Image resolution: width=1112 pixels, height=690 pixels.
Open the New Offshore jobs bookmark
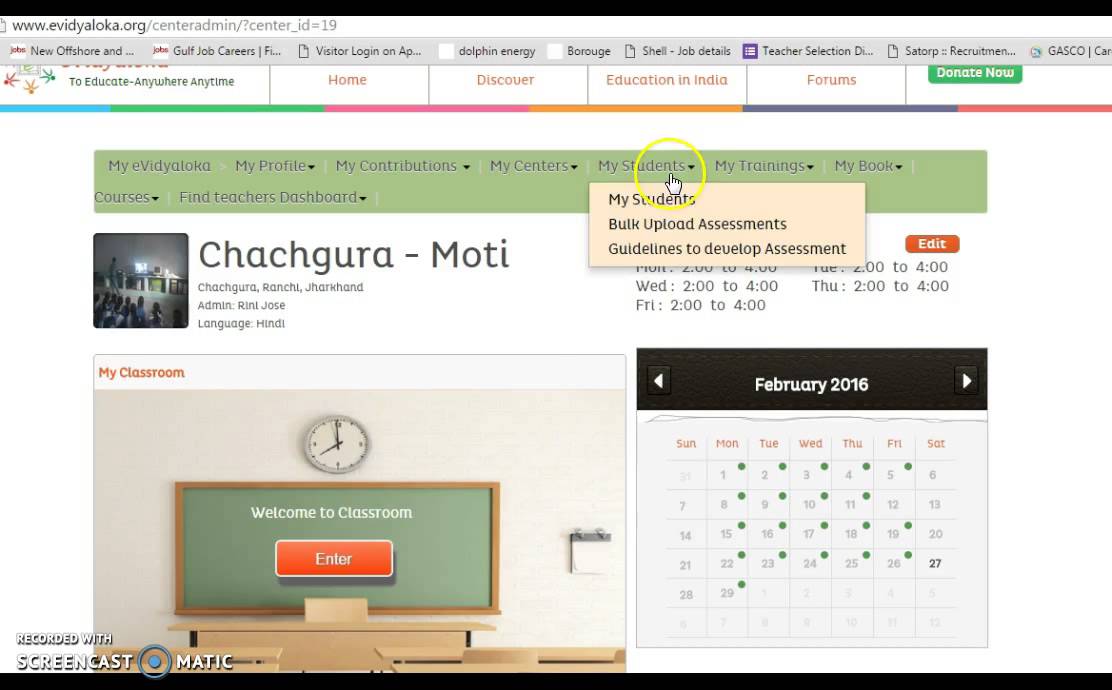tap(72, 51)
